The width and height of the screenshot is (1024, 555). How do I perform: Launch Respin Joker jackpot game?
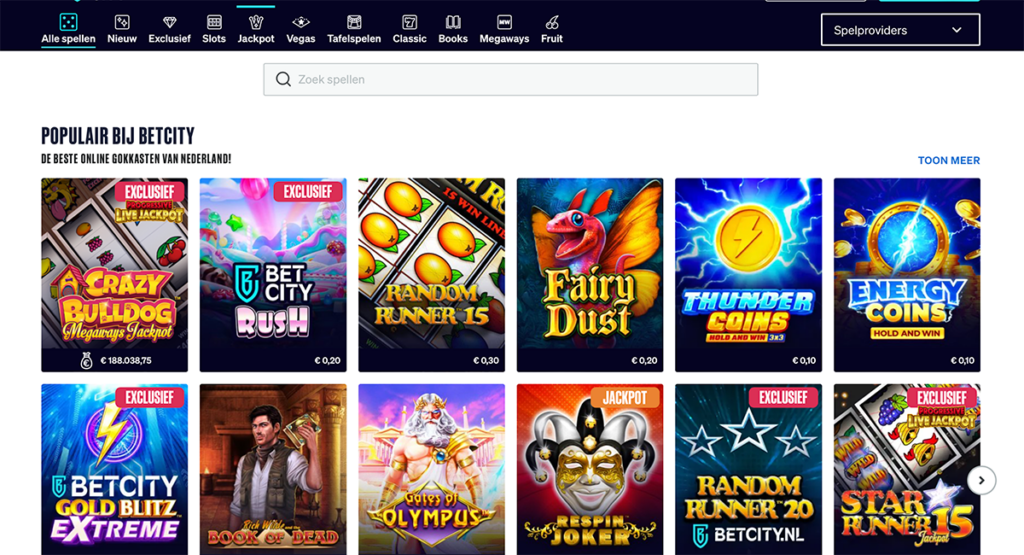[590, 469]
